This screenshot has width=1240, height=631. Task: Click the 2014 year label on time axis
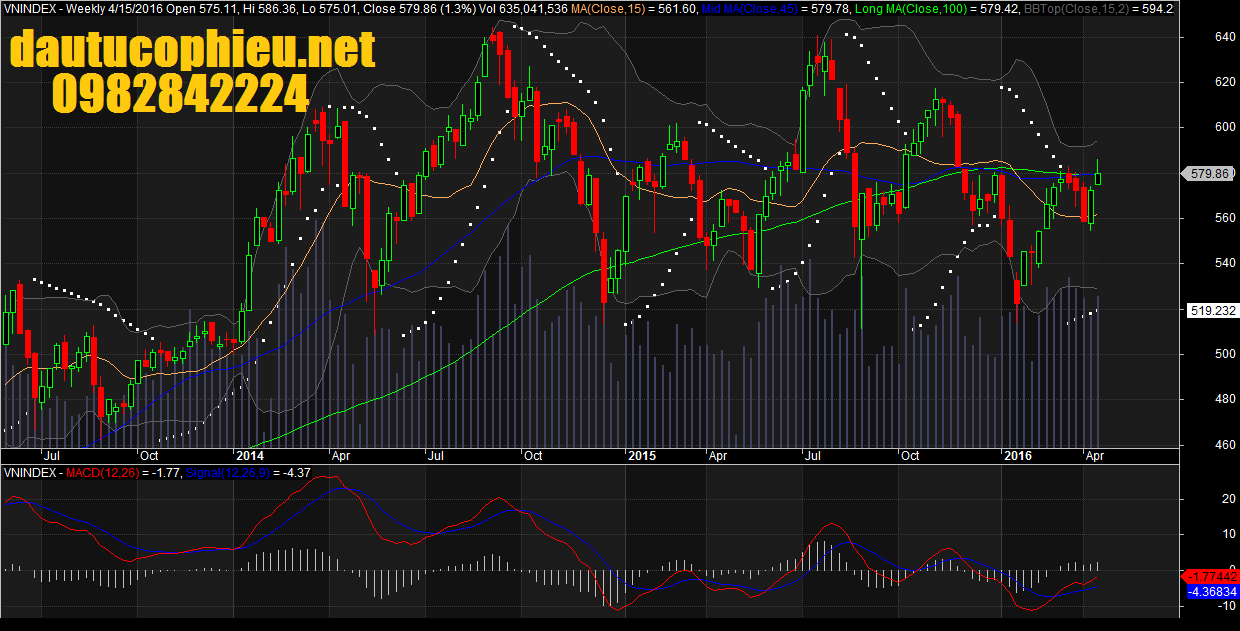pyautogui.click(x=249, y=455)
